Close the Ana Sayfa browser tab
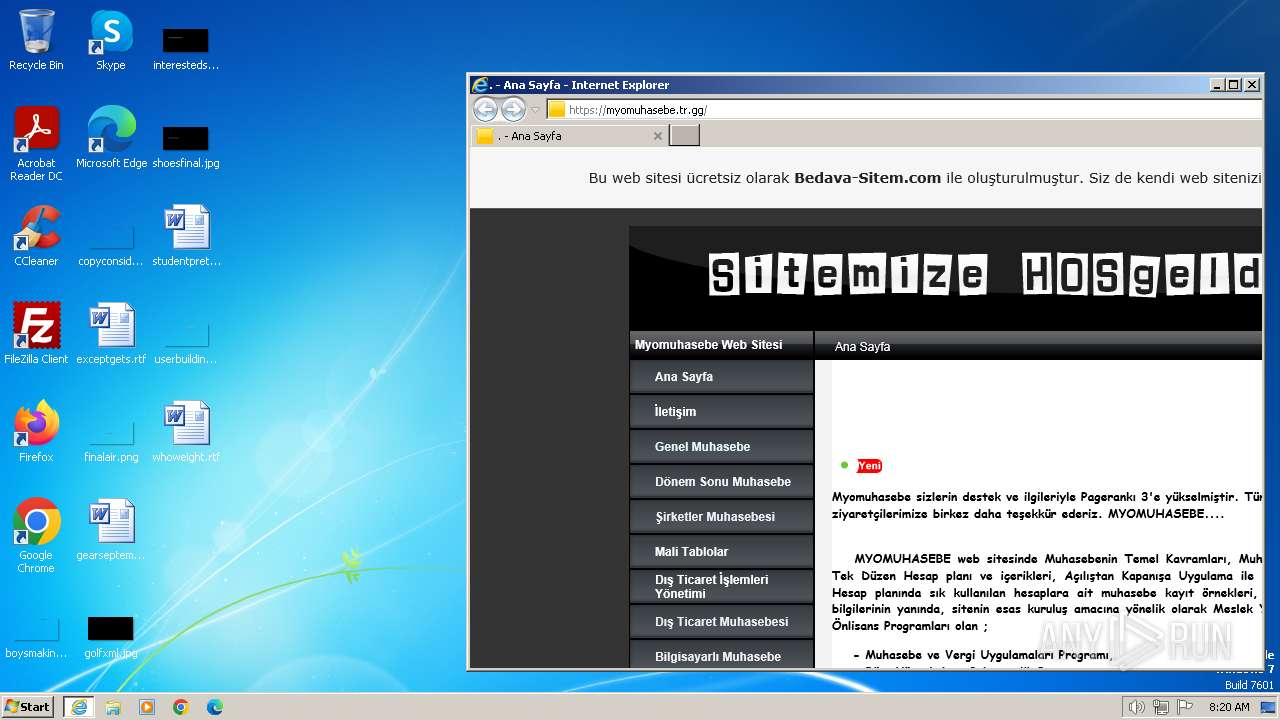1280x720 pixels. coord(657,136)
